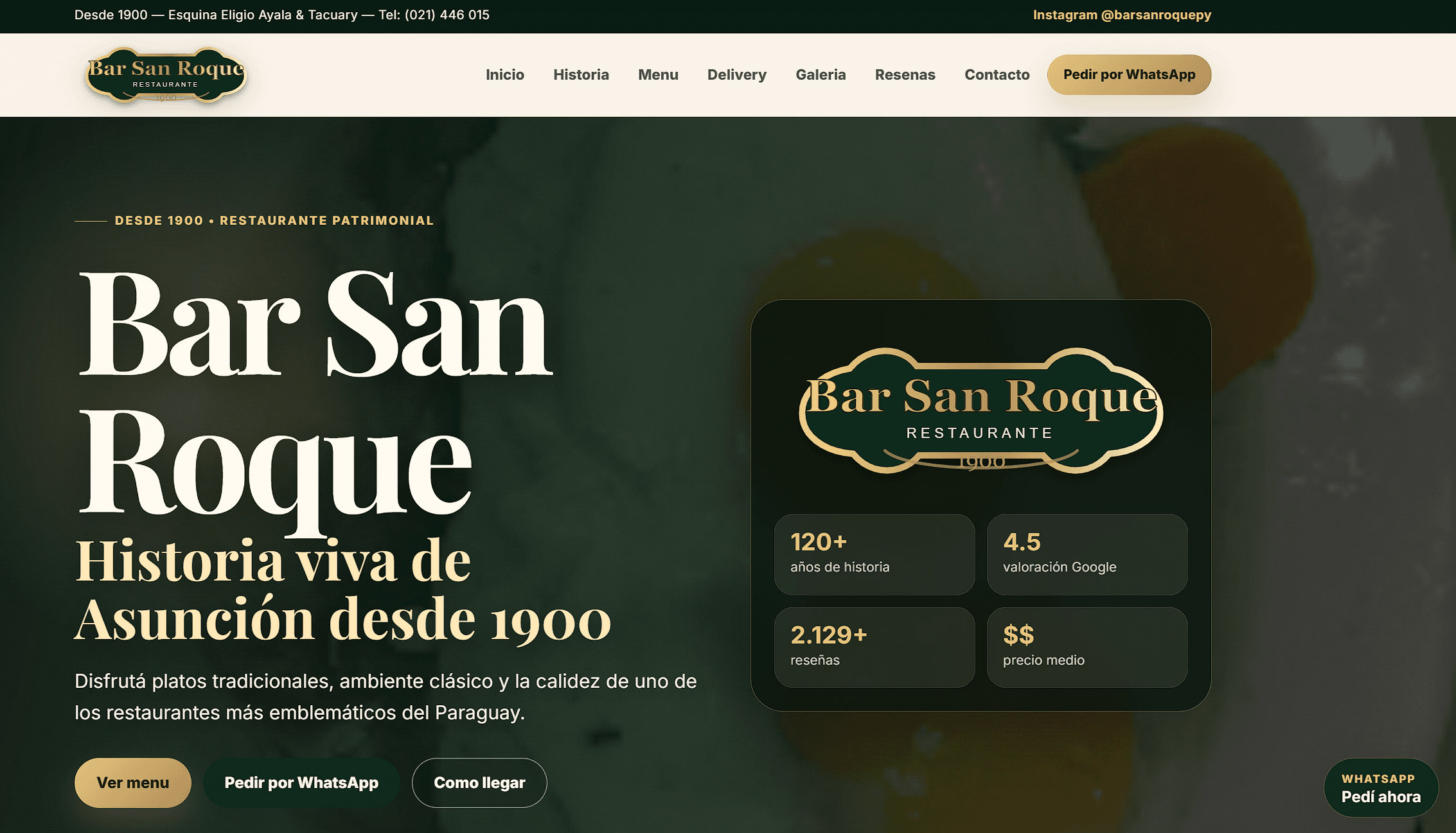Click the Como llegar button

[479, 782]
